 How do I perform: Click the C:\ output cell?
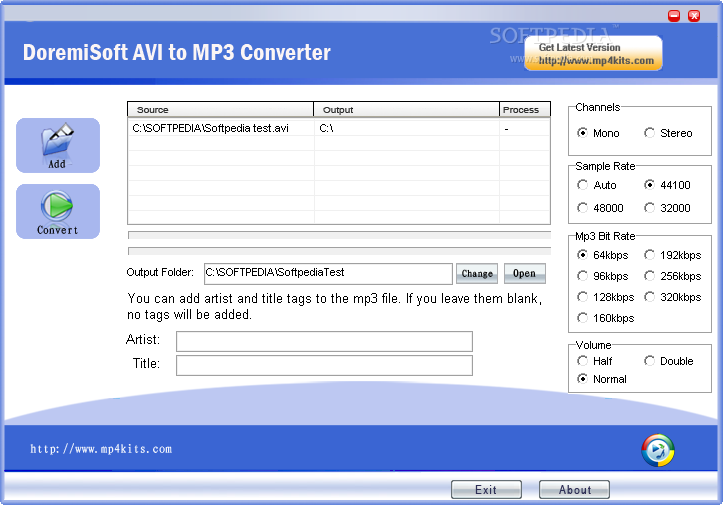tap(407, 128)
